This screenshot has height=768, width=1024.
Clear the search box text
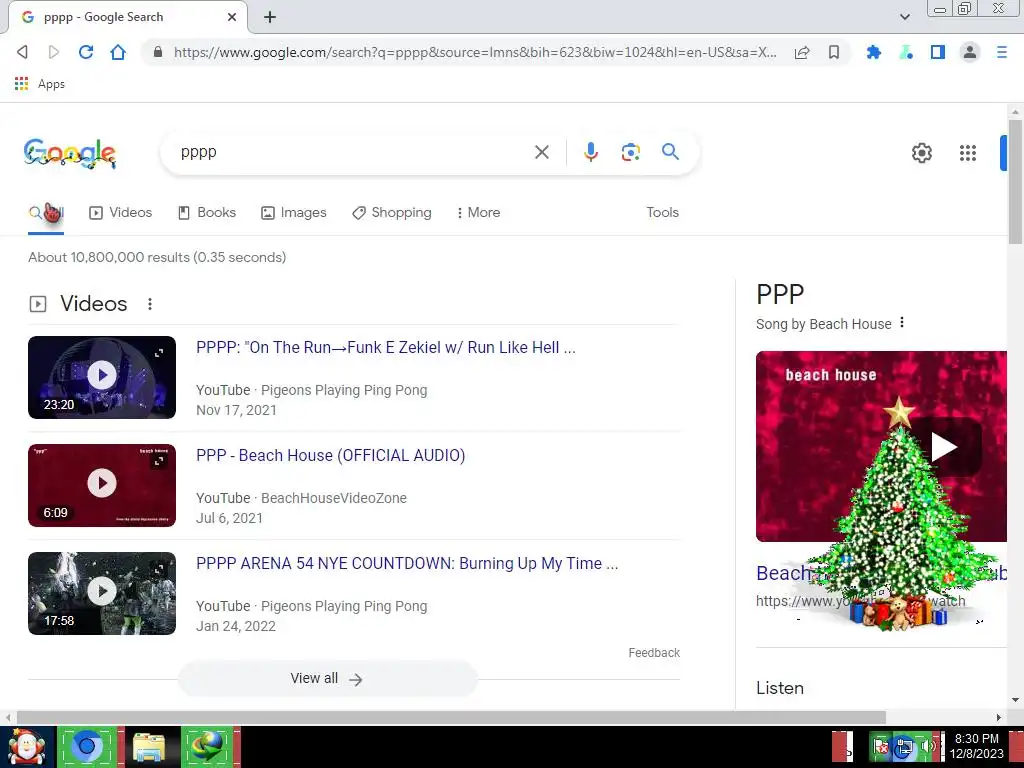click(541, 152)
